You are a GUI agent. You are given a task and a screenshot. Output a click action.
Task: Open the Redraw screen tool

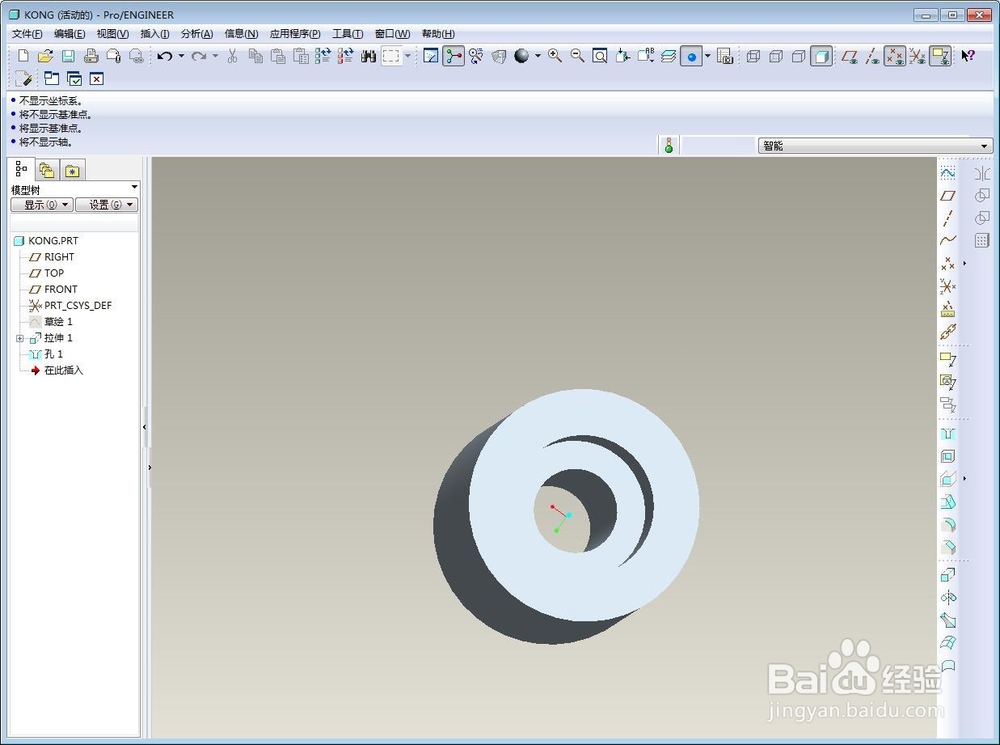tap(431, 56)
